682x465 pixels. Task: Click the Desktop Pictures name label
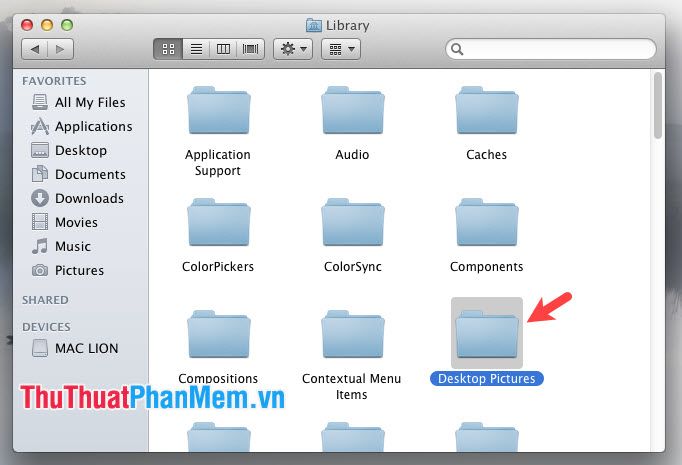click(487, 378)
